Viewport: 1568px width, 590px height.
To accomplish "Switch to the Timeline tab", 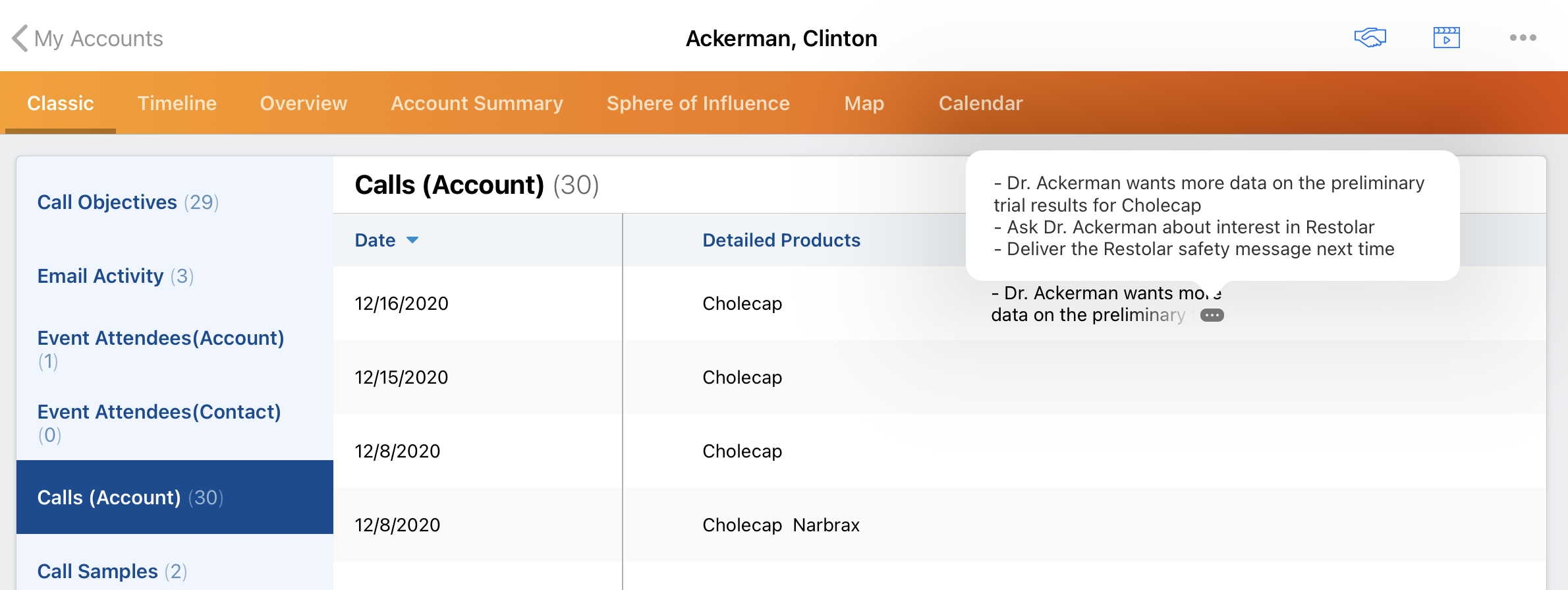I will (177, 103).
